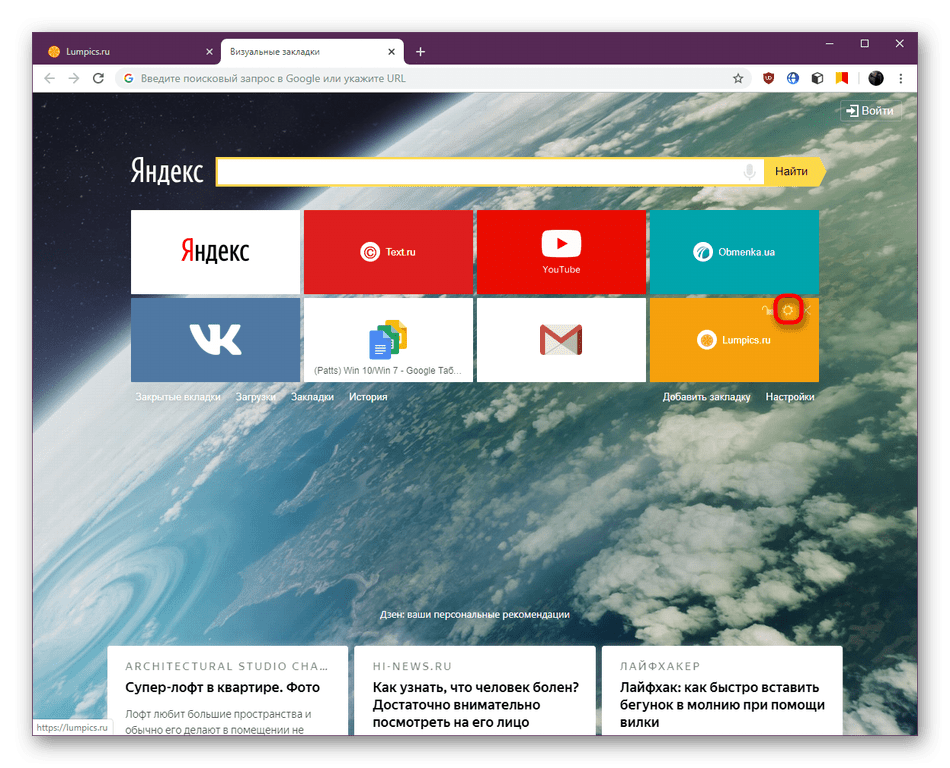The image size is (950, 768).
Task: Open the Chrome three-dot menu
Action: coord(902,78)
